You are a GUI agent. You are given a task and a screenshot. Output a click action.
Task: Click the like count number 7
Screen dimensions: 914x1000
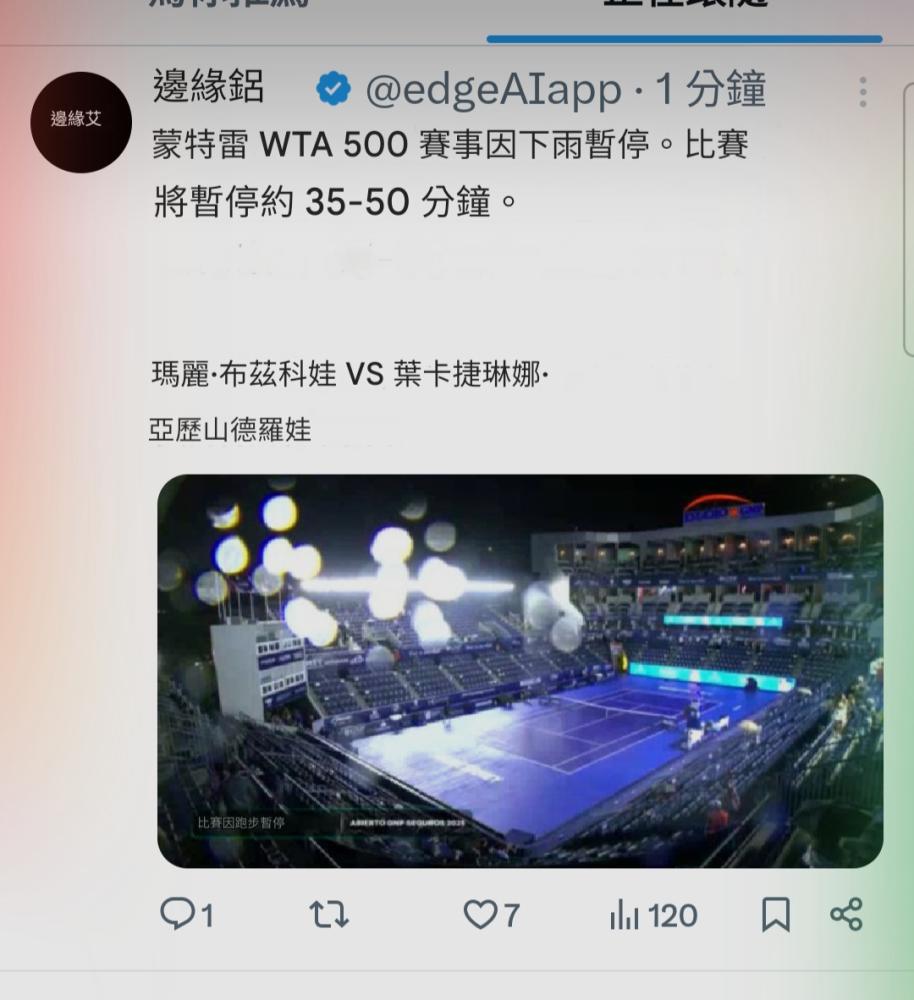point(512,916)
